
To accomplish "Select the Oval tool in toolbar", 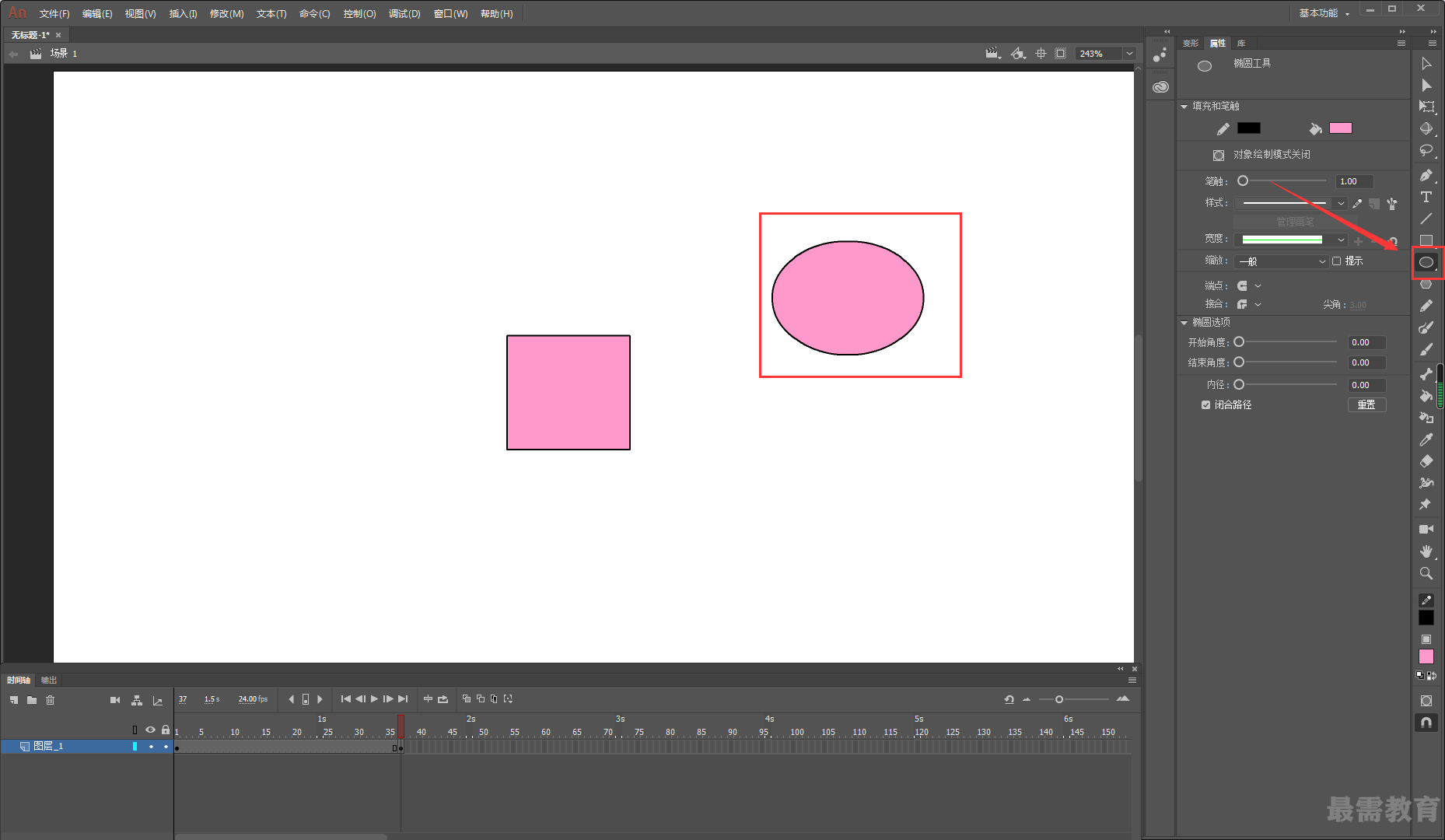I will [1426, 263].
